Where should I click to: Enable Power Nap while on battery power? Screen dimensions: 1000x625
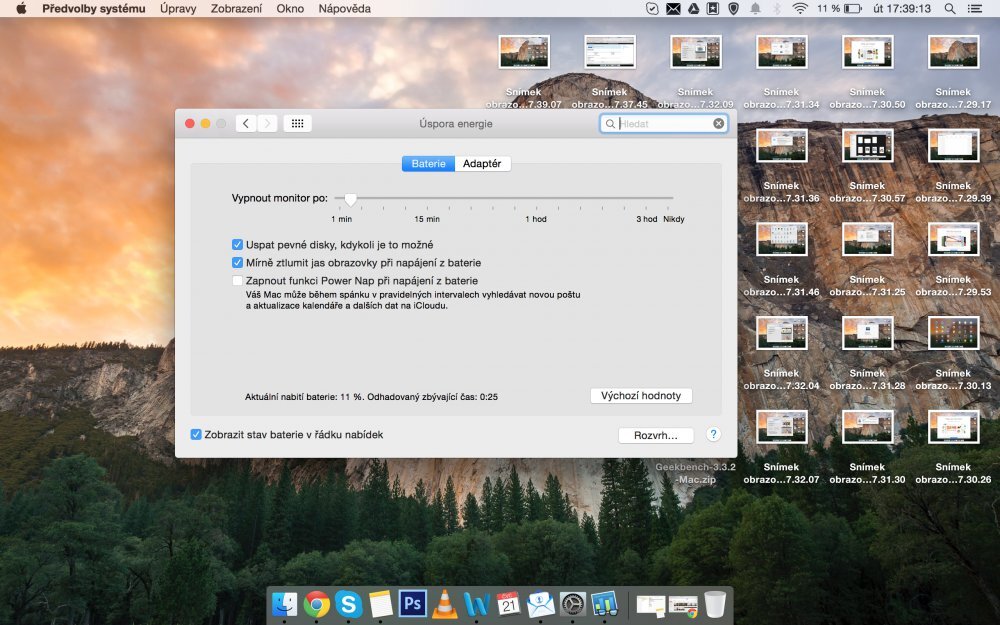[238, 281]
